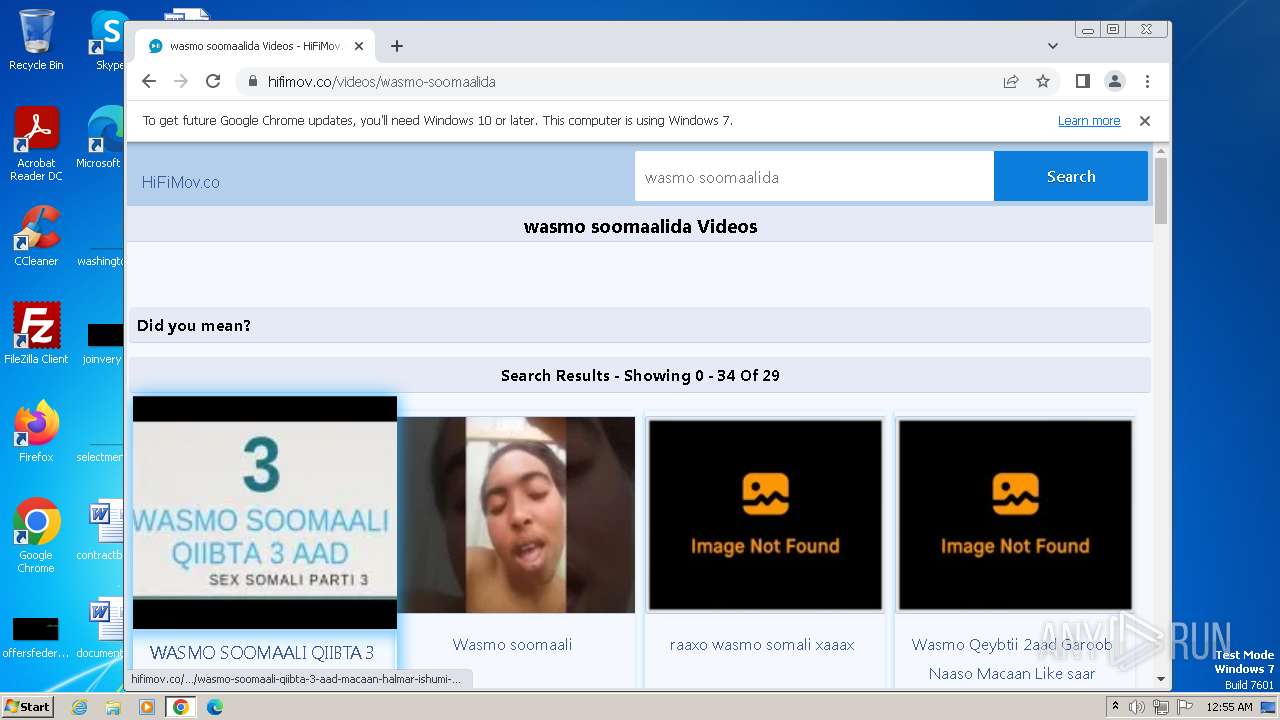Open the Recycle Bin desktop icon

(x=36, y=40)
